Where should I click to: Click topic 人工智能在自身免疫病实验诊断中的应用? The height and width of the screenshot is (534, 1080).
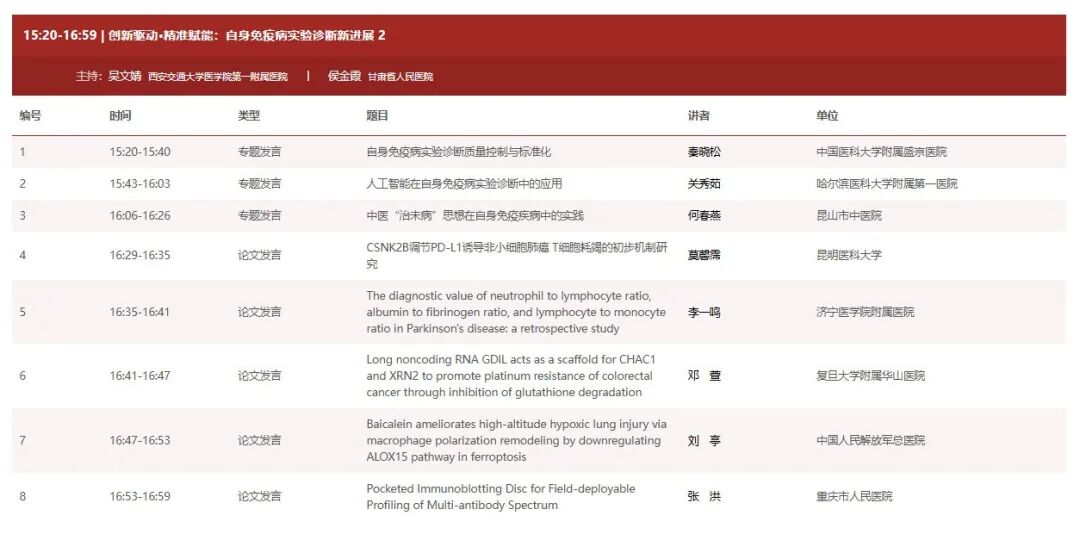coord(464,184)
